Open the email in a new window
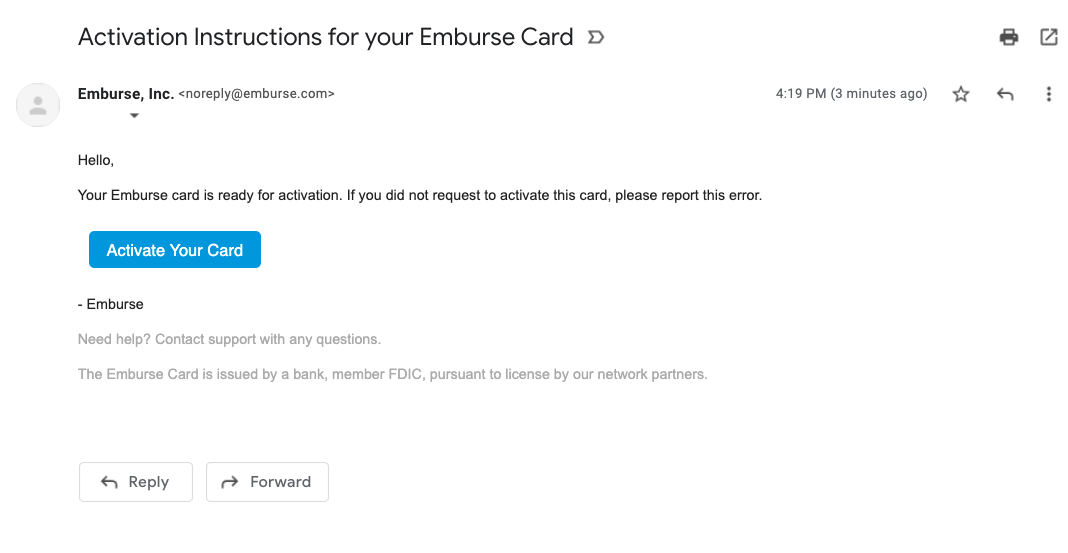Image resolution: width=1068 pixels, height=553 pixels. pyautogui.click(x=1049, y=38)
